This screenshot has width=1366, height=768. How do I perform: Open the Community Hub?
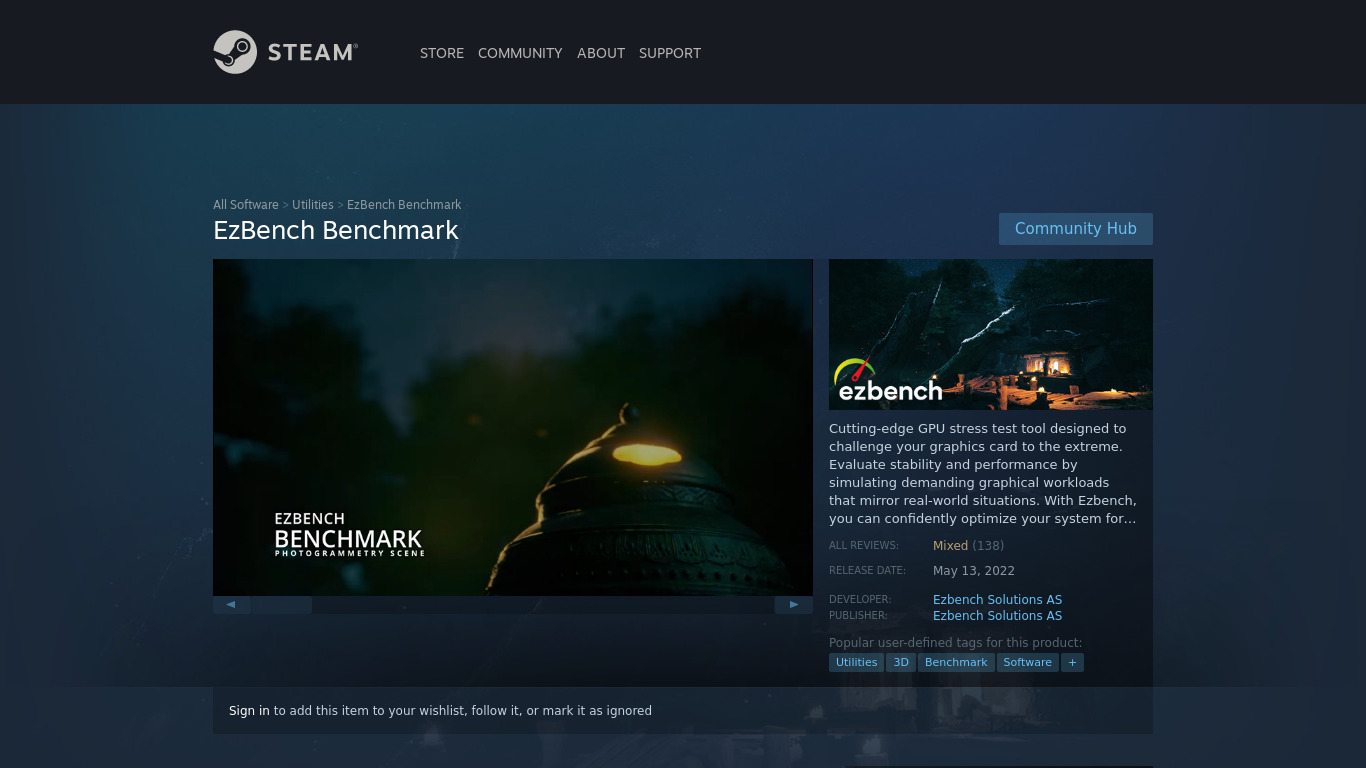pyautogui.click(x=1076, y=229)
